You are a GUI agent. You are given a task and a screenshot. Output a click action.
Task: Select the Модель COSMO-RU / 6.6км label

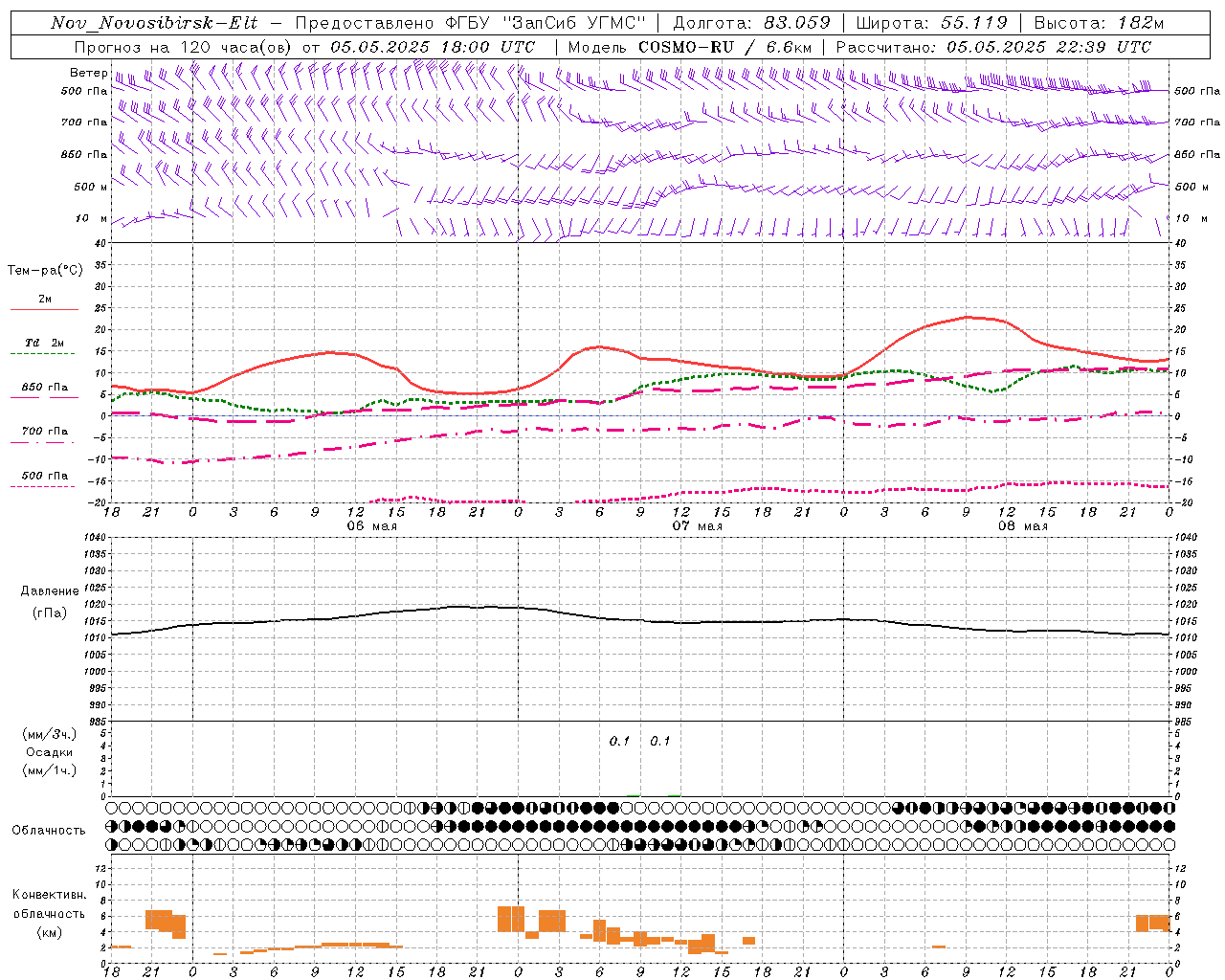(x=689, y=47)
